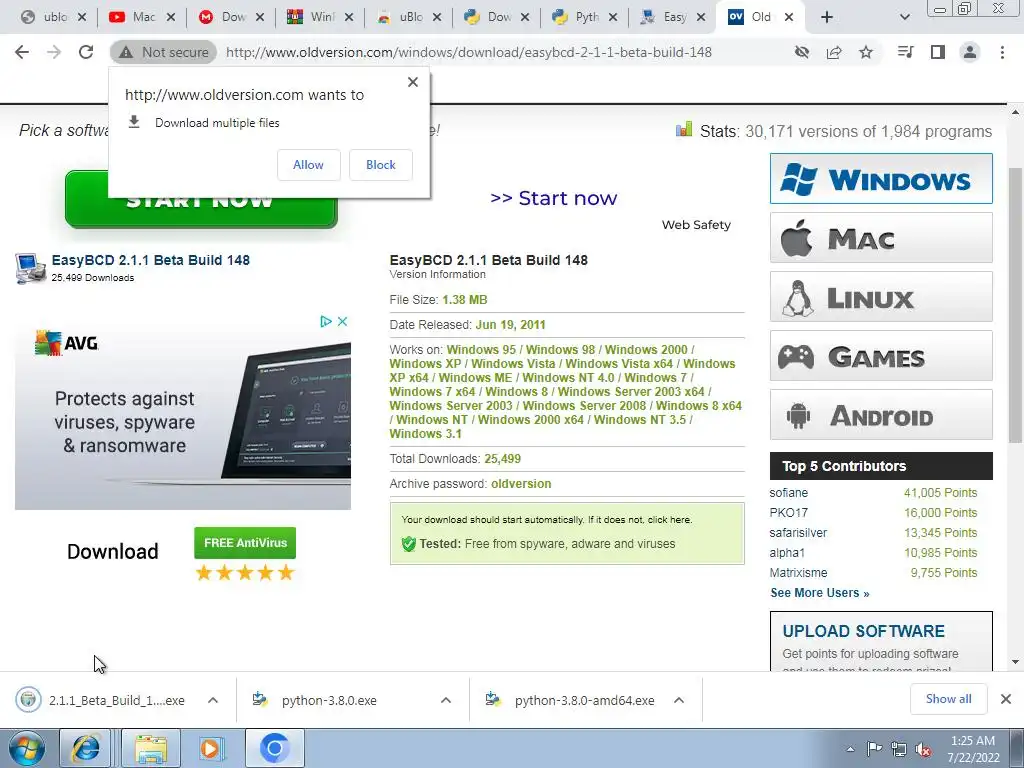Close the Old tab
Screen dimensions: 1024x768
coord(789,18)
